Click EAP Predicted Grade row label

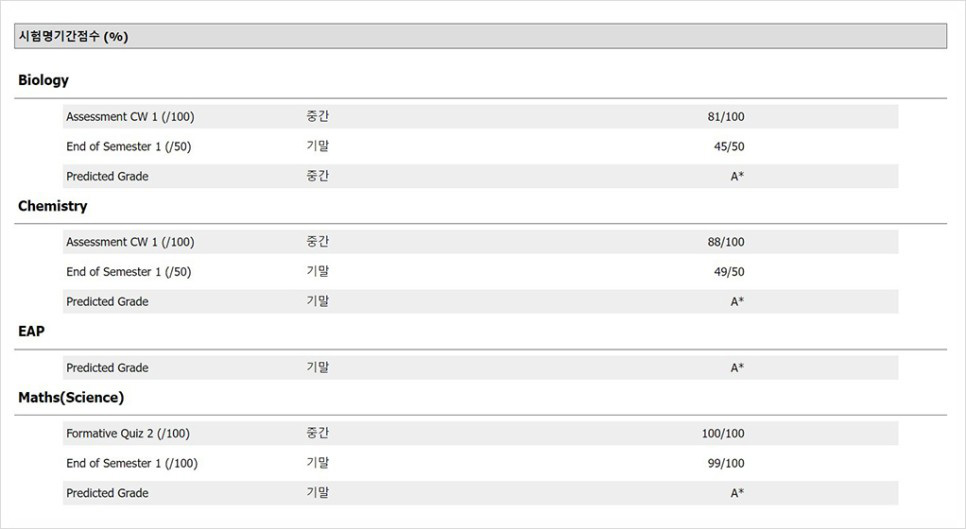point(107,368)
